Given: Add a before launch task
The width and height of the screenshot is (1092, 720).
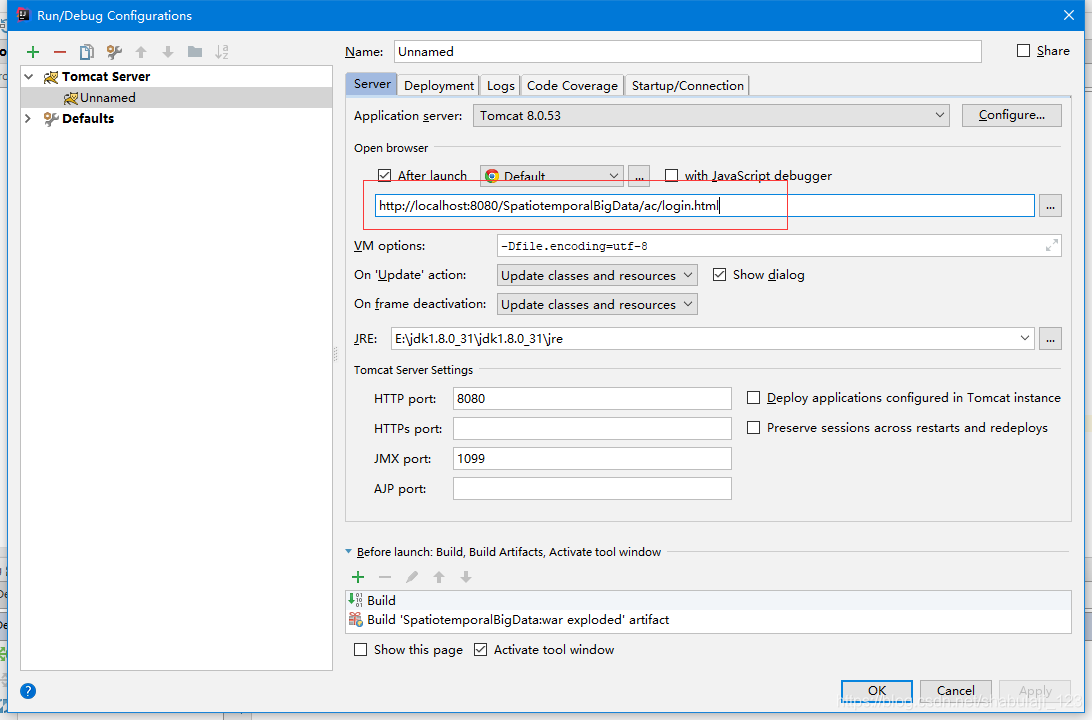Looking at the screenshot, I should click(358, 577).
